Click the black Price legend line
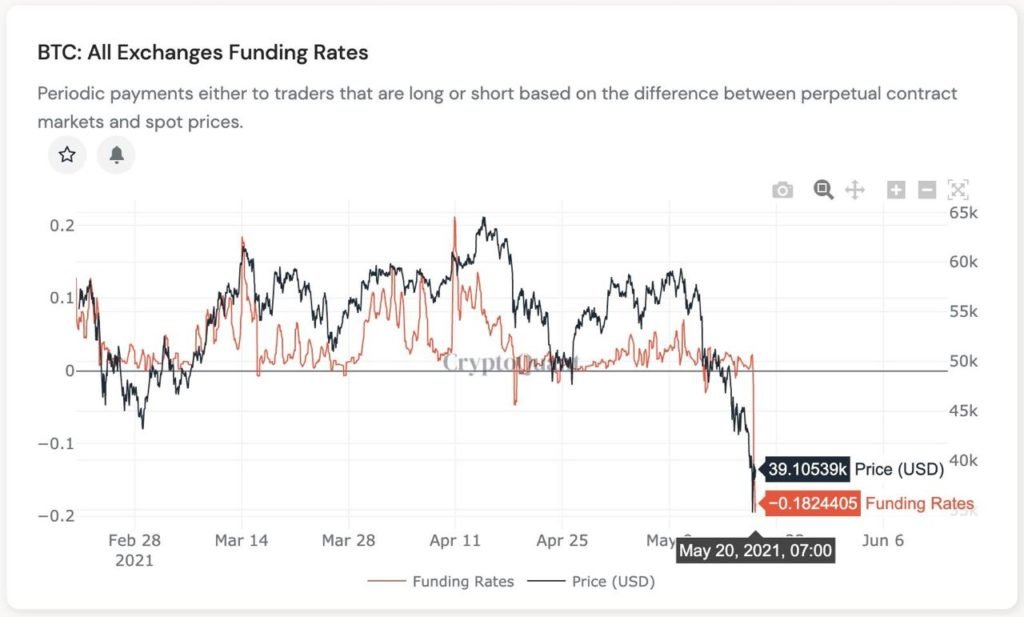The width and height of the screenshot is (1024, 617). [x=545, y=581]
